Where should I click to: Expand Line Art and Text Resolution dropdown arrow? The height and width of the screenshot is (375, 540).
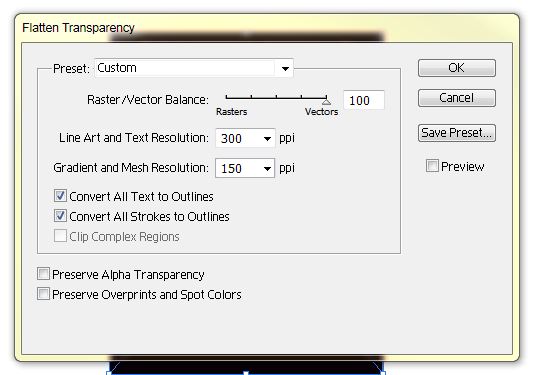(267, 138)
